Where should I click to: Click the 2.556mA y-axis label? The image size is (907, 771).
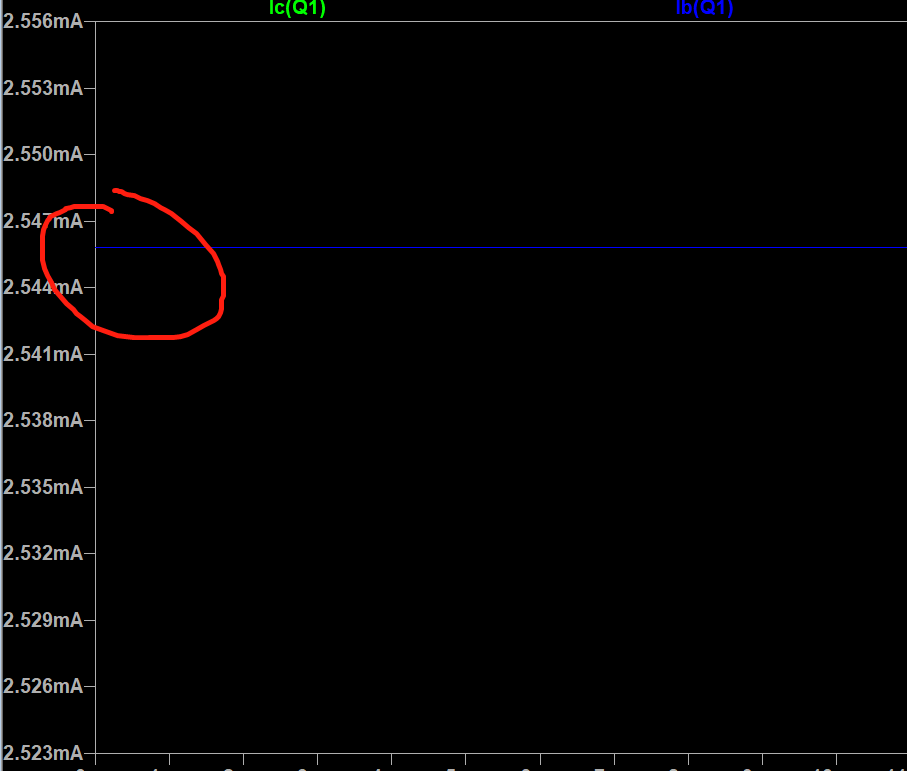pos(43,21)
